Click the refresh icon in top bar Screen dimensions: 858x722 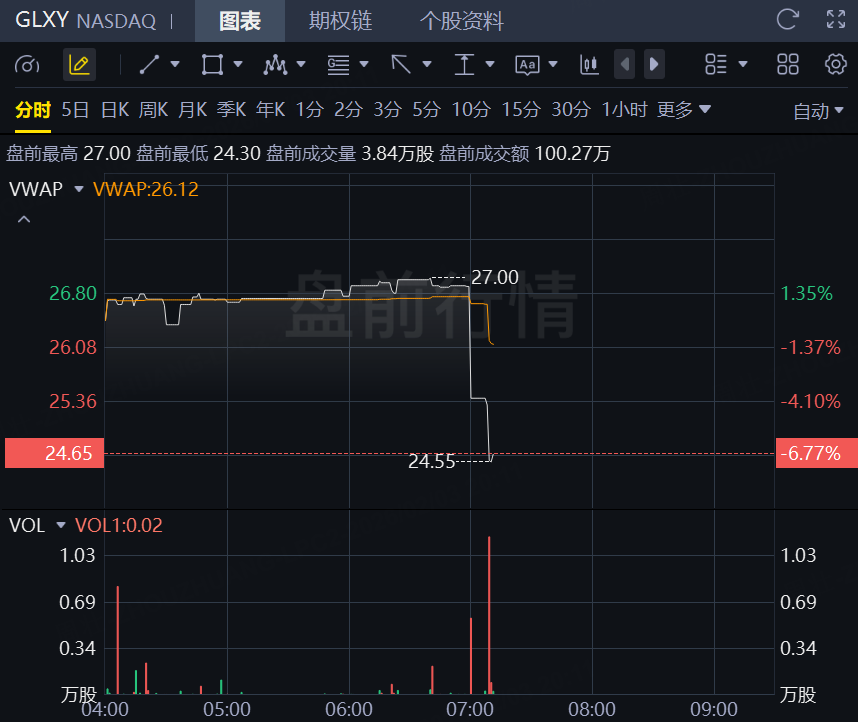[788, 19]
